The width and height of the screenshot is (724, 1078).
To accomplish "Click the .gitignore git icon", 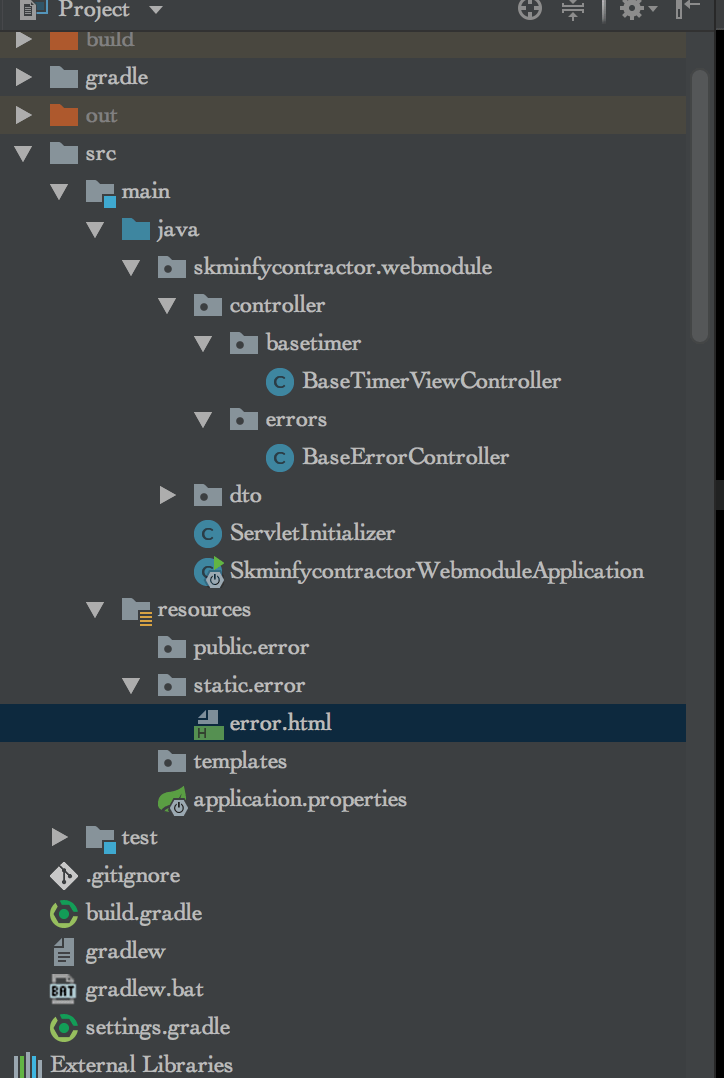I will 63,876.
